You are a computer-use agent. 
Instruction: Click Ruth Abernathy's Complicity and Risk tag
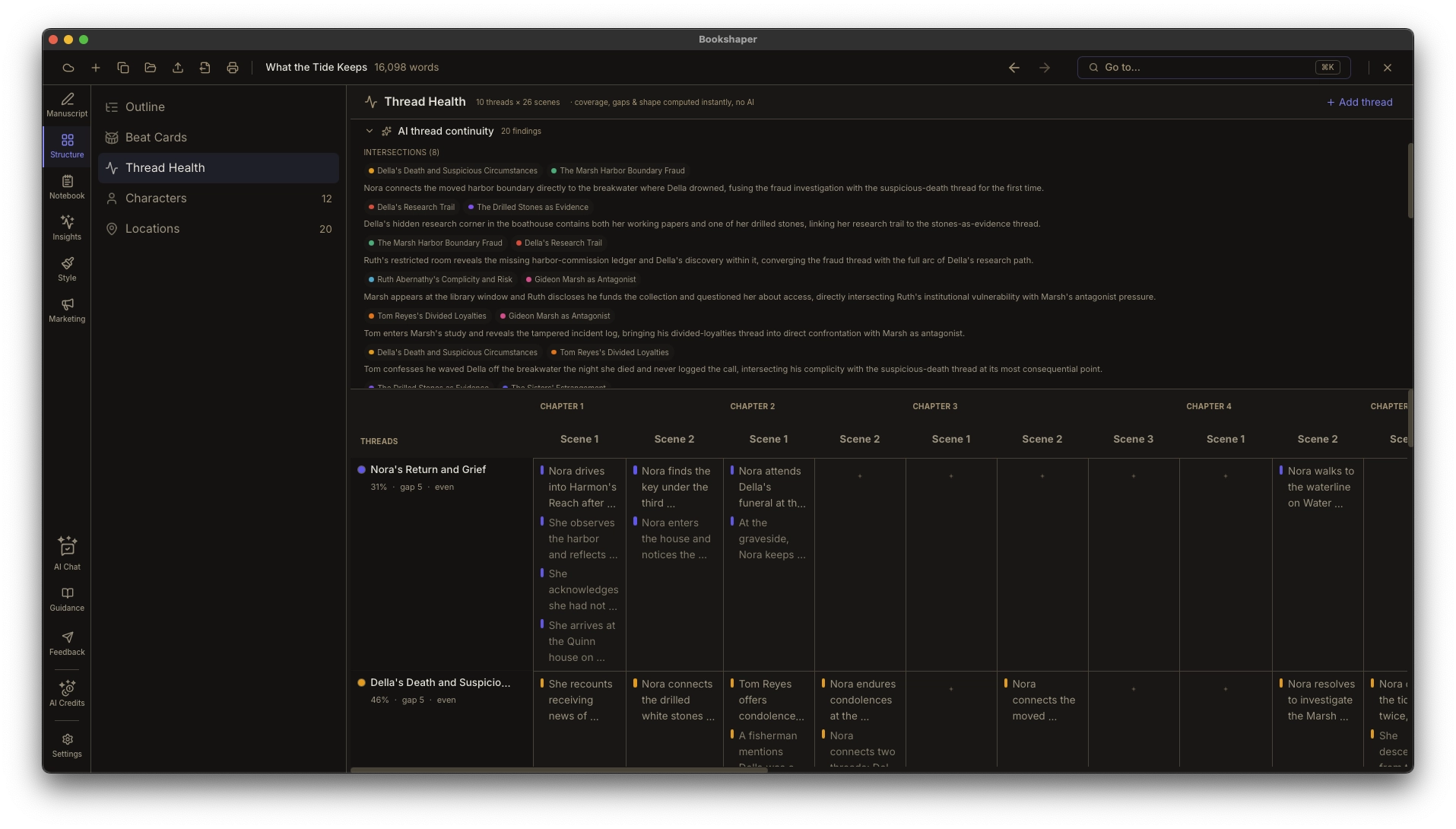coord(440,280)
